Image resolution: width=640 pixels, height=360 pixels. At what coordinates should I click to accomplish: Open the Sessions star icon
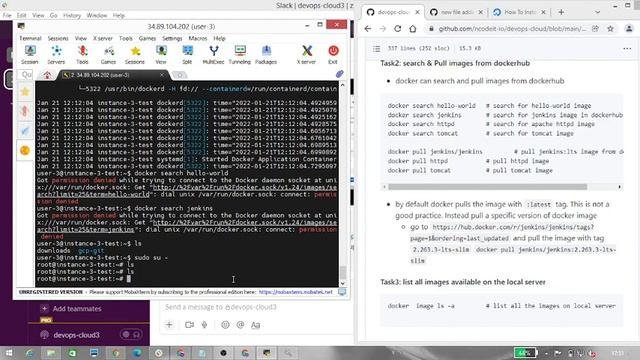click(135, 55)
